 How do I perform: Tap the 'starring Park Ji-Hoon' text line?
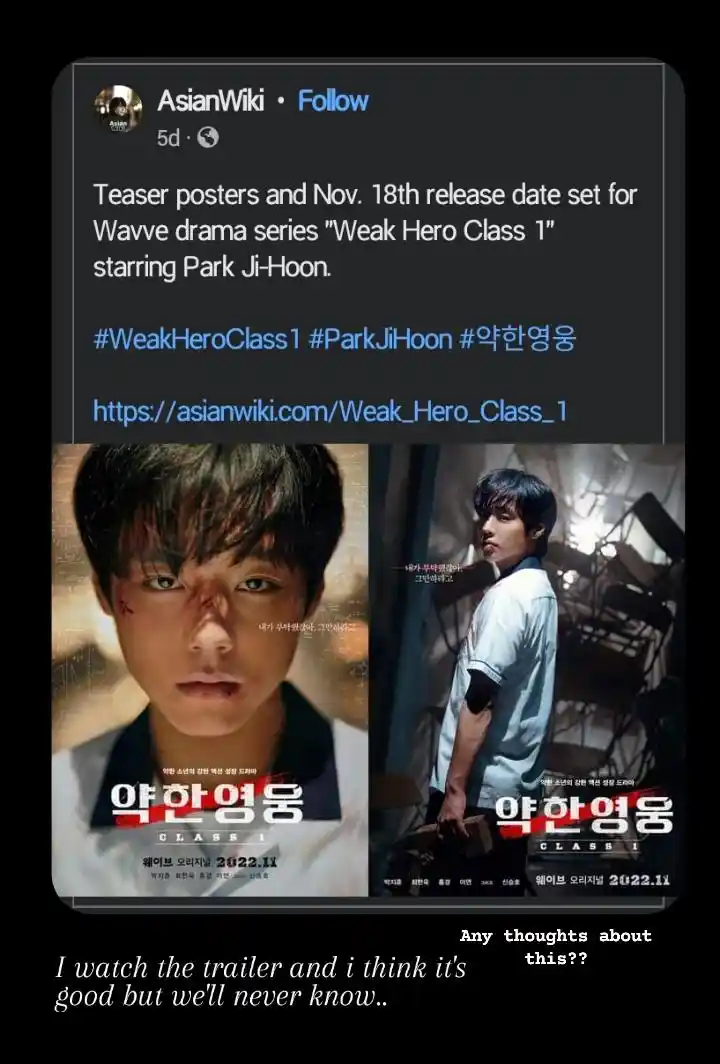(x=212, y=267)
